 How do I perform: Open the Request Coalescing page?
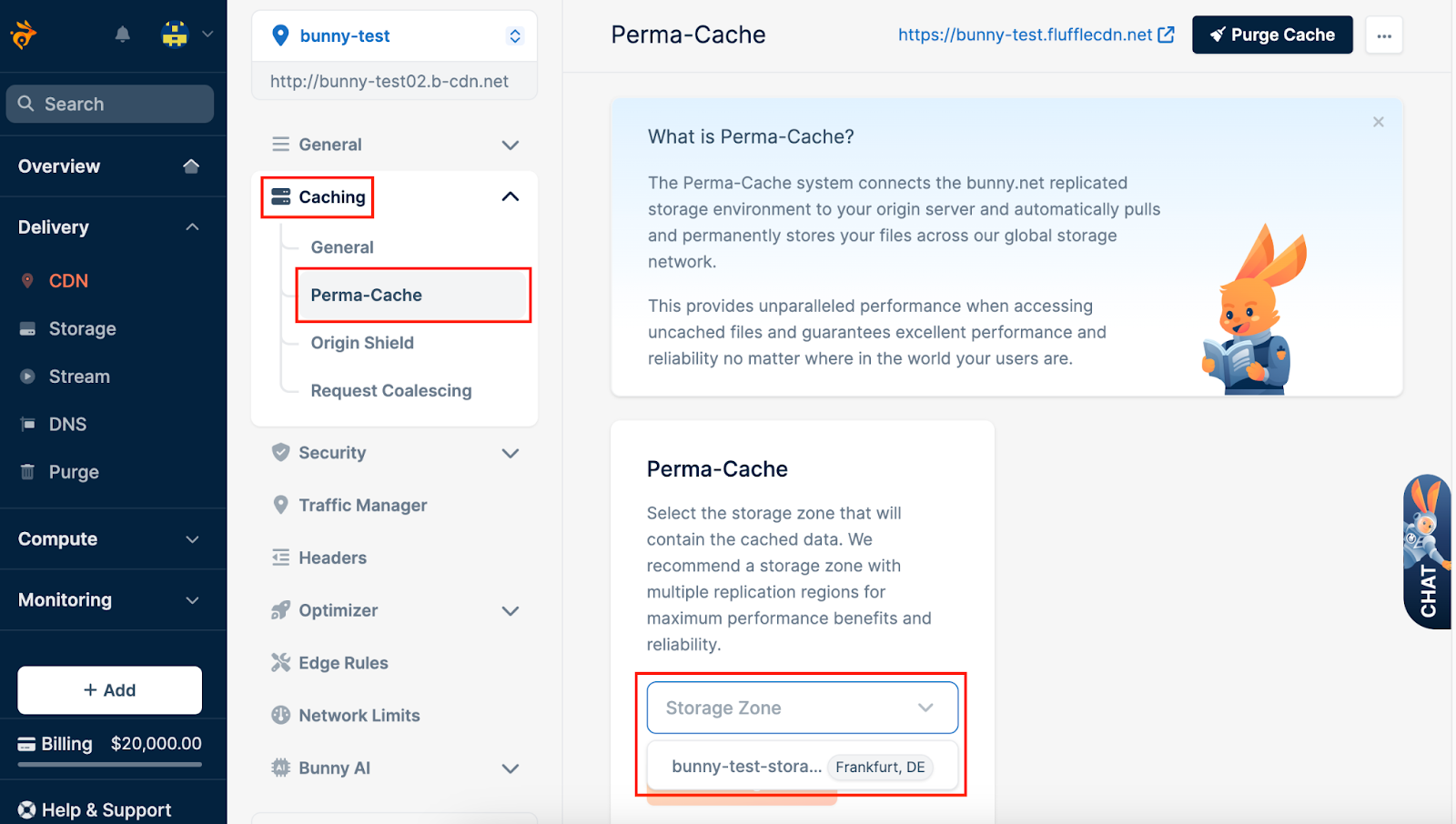390,390
